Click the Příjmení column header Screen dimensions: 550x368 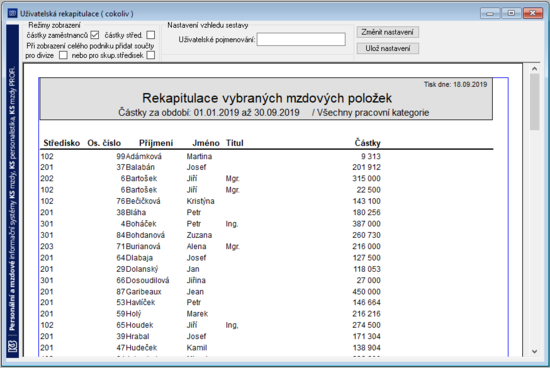(156, 143)
